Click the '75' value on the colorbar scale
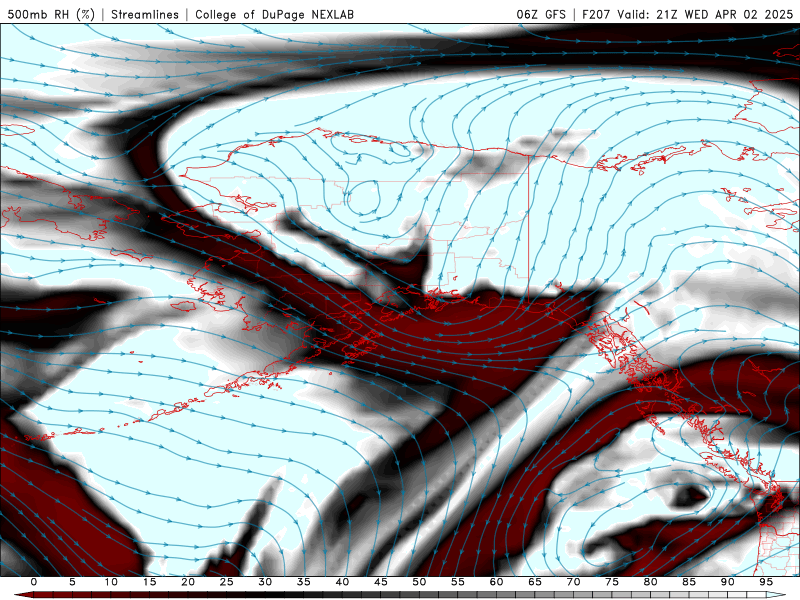Image resolution: width=800 pixels, height=600 pixels. click(612, 582)
